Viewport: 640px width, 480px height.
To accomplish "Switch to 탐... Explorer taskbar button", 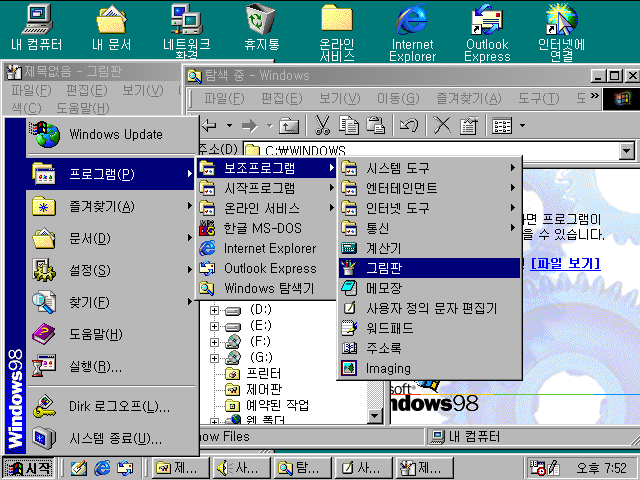I will pos(302,468).
